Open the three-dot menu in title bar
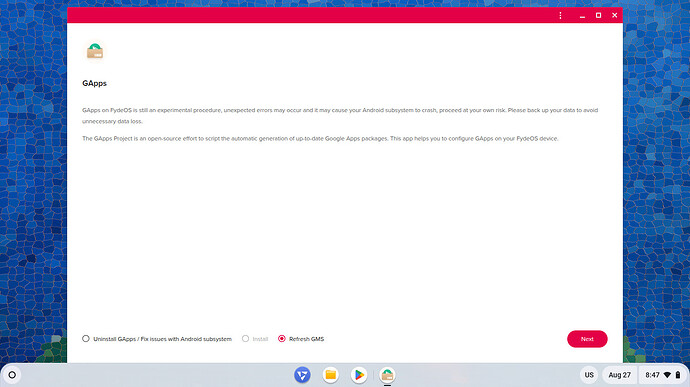Viewport: 690px width, 387px height. [x=560, y=15]
